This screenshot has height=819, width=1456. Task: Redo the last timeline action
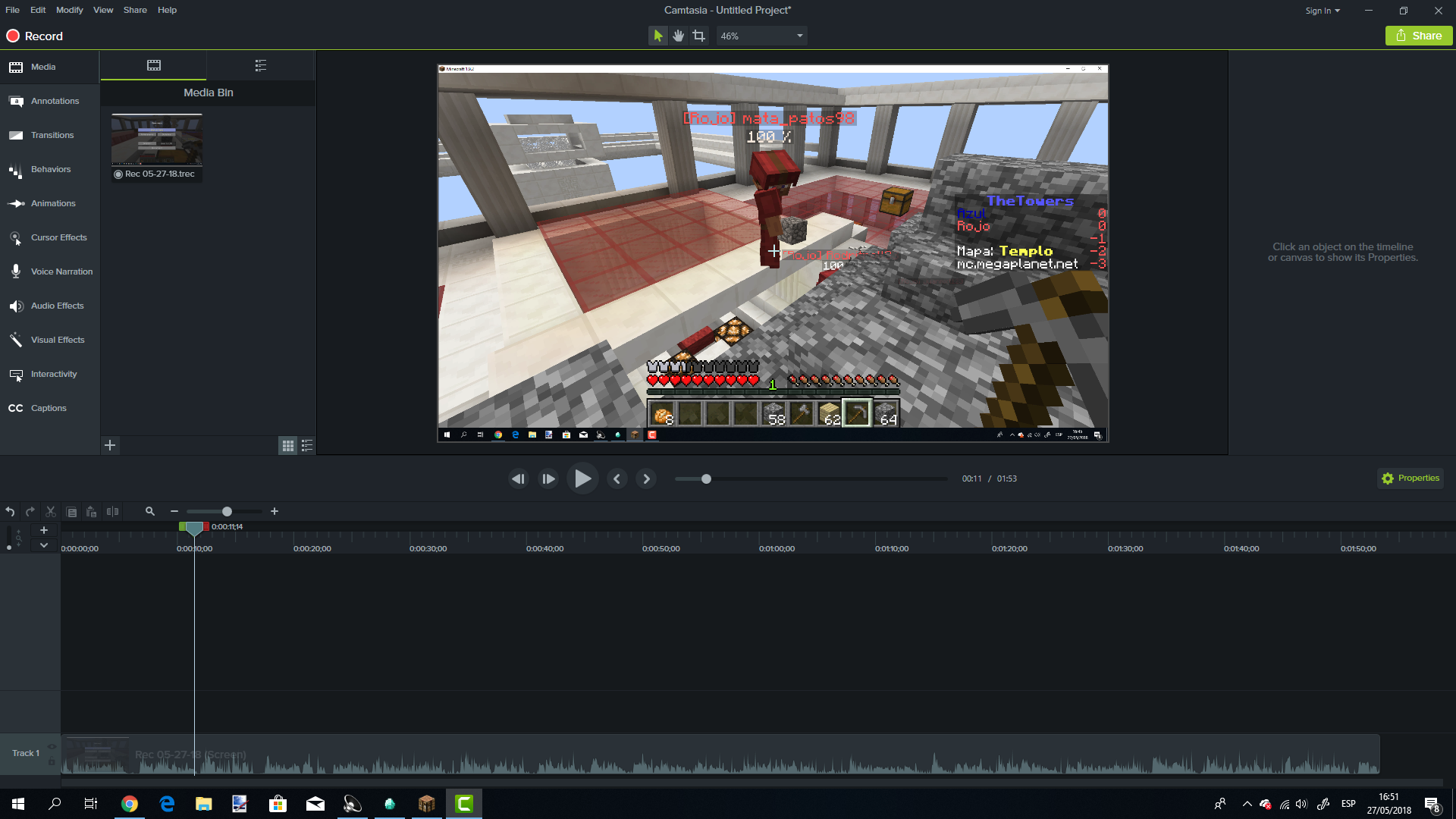[30, 512]
